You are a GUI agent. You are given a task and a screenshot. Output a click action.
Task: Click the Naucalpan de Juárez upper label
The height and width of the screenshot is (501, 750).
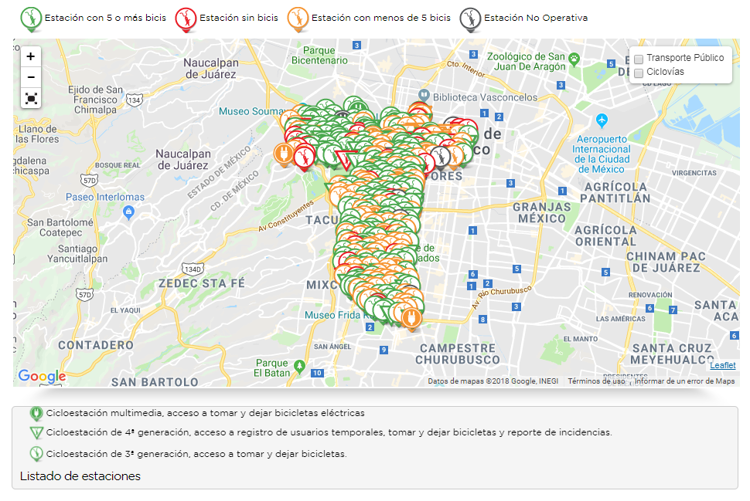click(x=210, y=68)
